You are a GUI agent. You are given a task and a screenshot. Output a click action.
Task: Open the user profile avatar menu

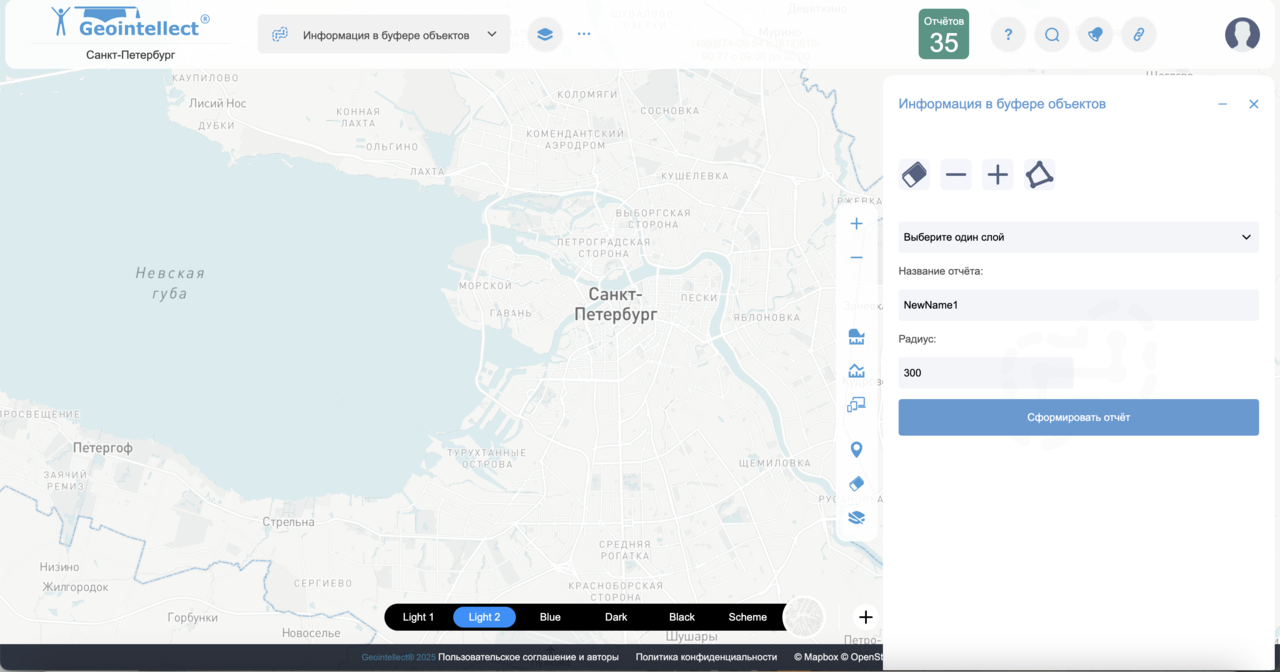(x=1242, y=35)
